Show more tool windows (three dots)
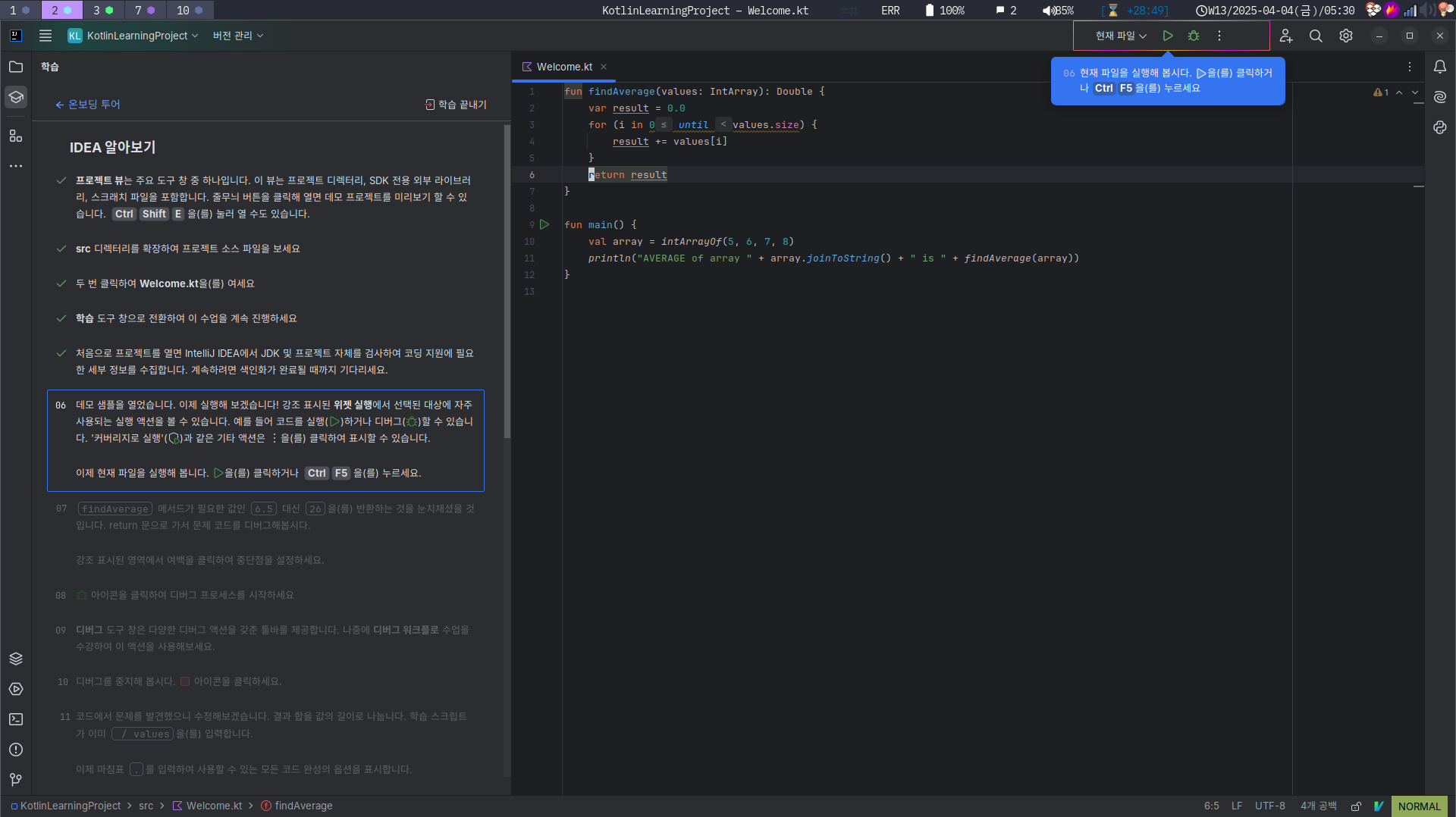 click(16, 166)
